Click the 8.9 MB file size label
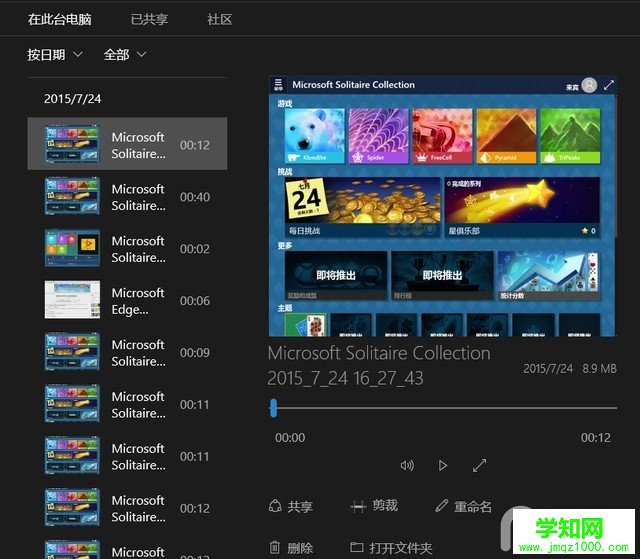640x559 pixels. (599, 368)
